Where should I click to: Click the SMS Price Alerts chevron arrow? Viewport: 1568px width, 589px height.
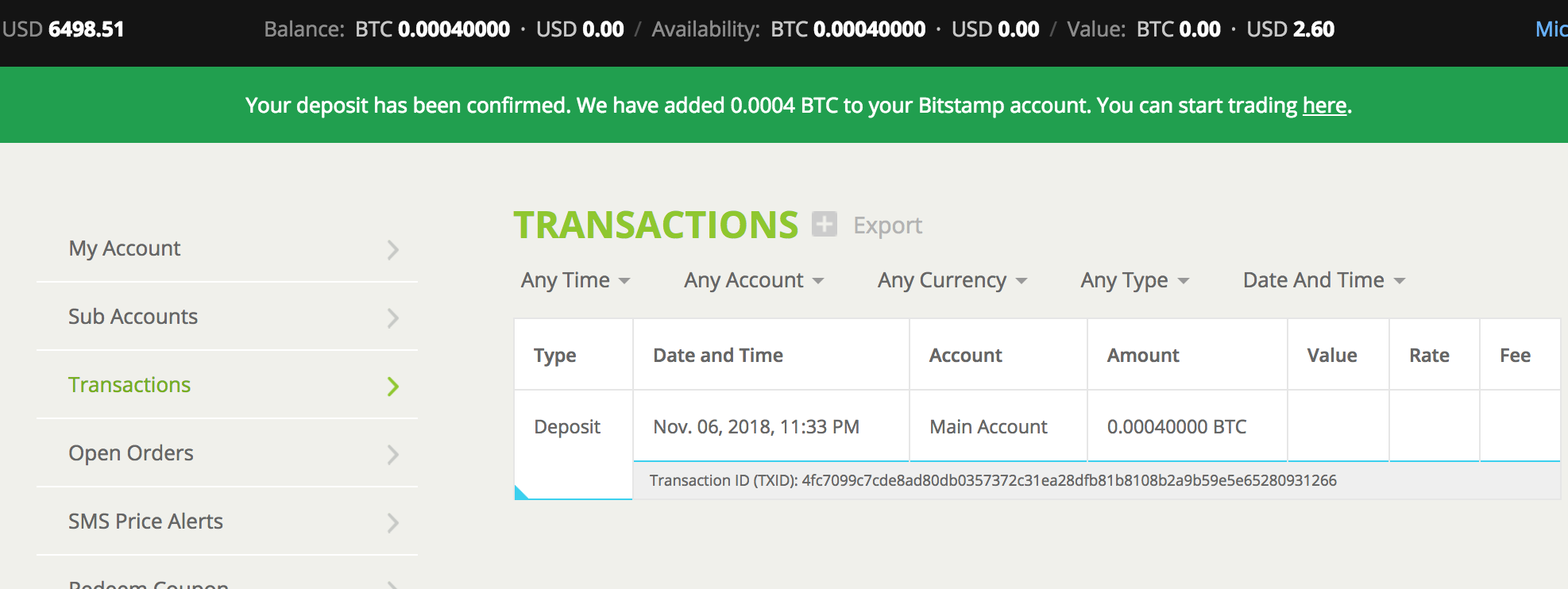392,523
